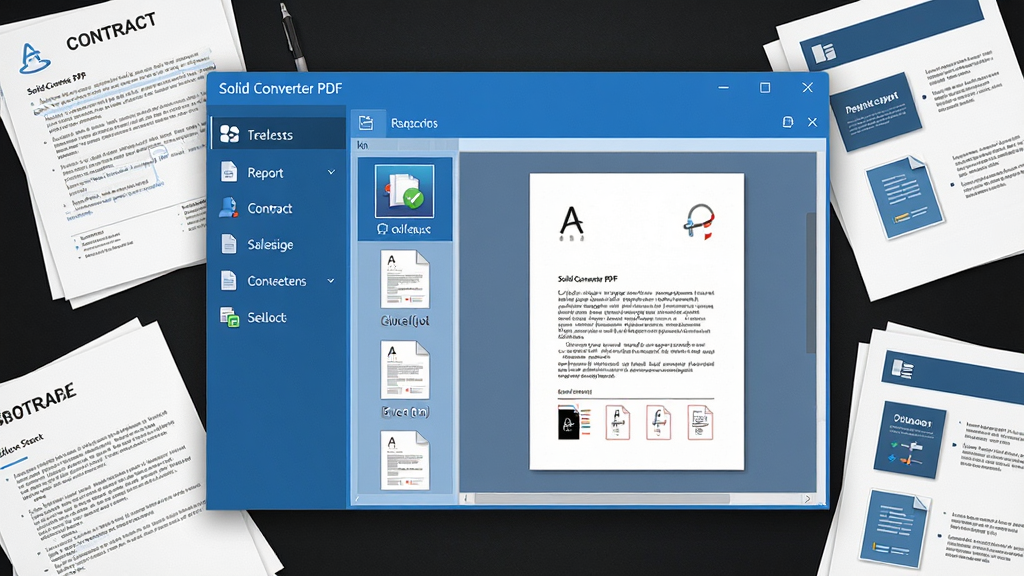Click the label under the first thumbnail
This screenshot has width=1024, height=576.
coord(404,229)
